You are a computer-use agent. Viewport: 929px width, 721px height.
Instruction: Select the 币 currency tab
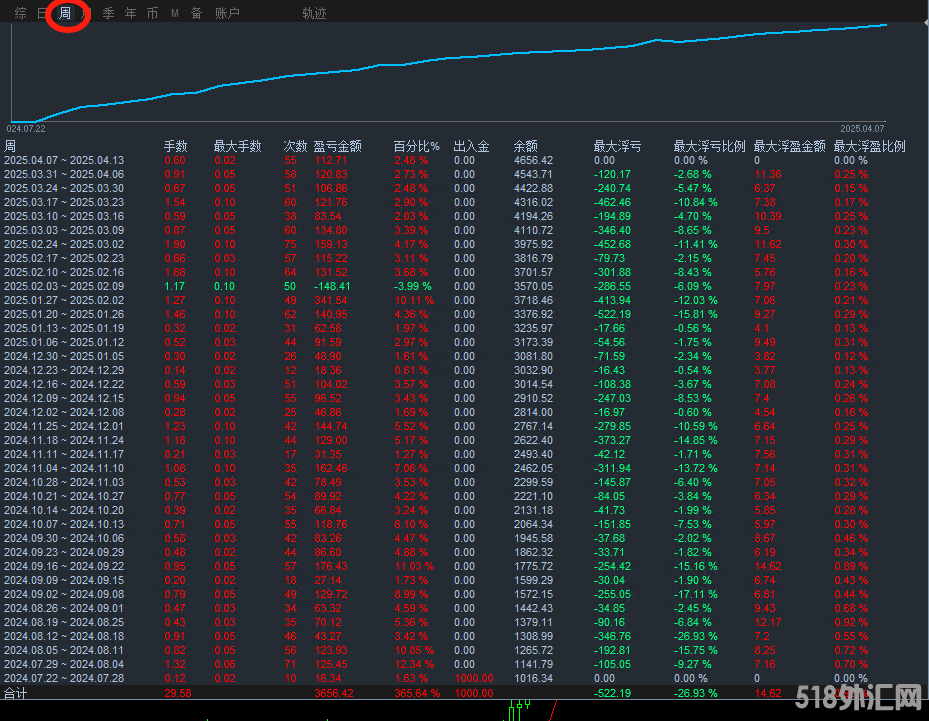pos(152,13)
